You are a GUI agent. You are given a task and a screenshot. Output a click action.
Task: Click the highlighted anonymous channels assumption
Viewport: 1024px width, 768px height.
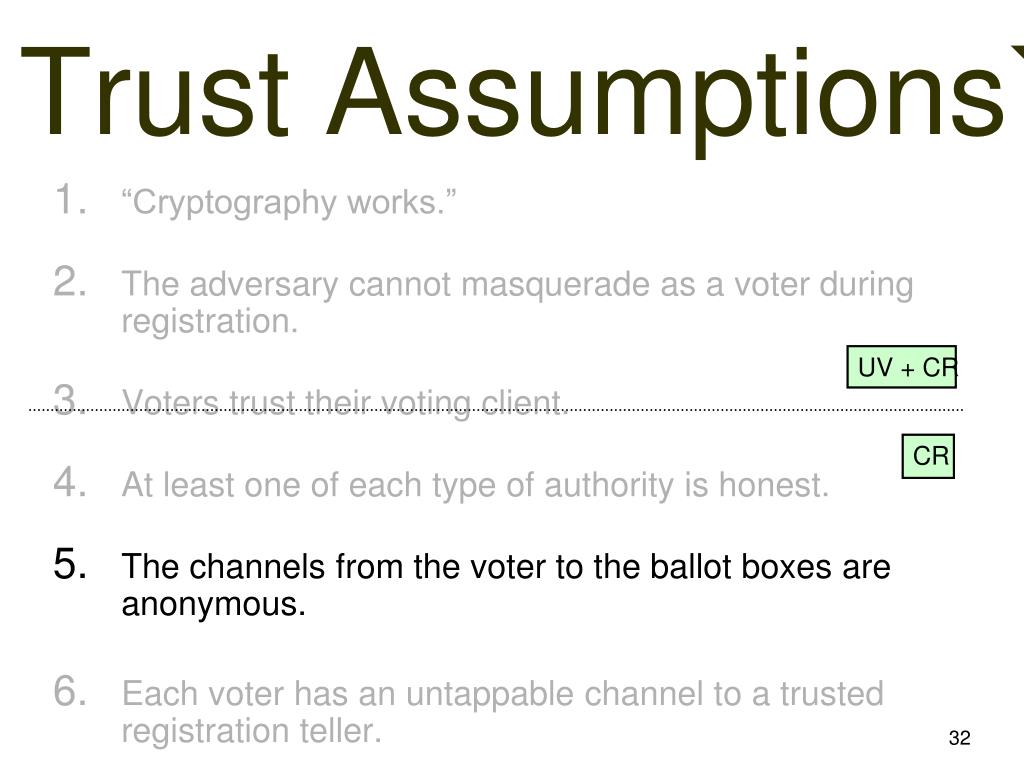coord(506,584)
